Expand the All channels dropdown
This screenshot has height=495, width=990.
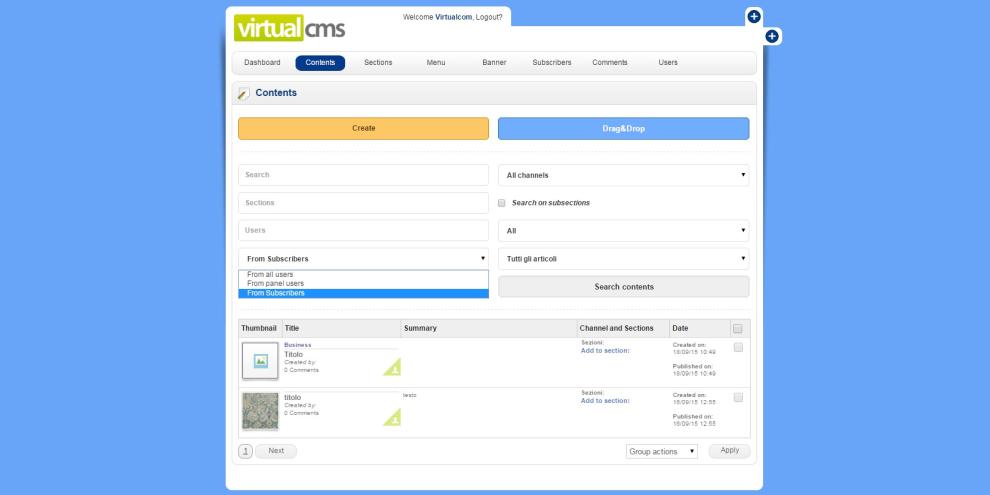(x=623, y=175)
